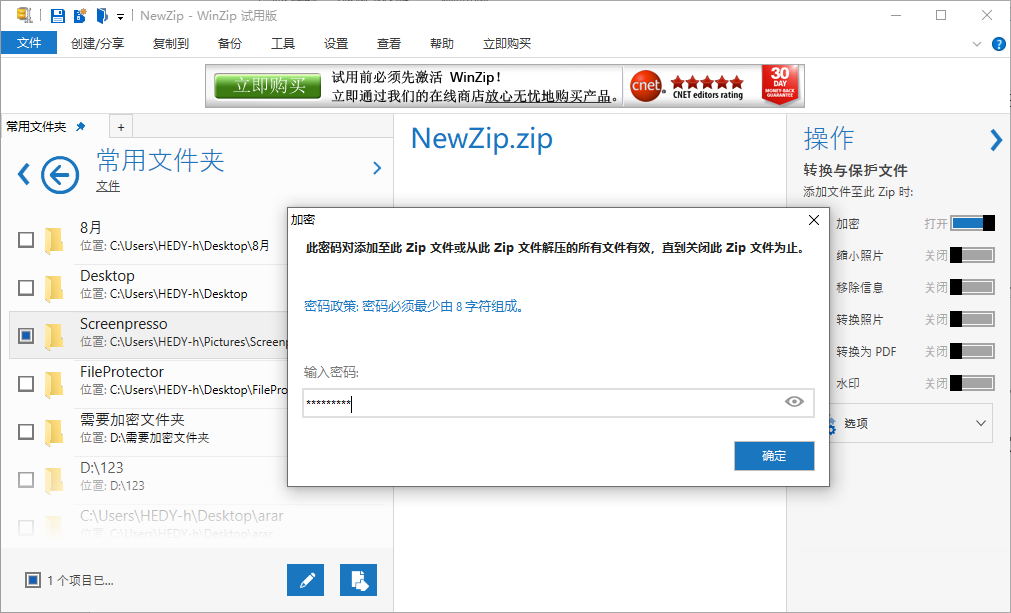Image resolution: width=1011 pixels, height=613 pixels.
Task: Click the Desktop folder icon
Action: (x=54, y=287)
